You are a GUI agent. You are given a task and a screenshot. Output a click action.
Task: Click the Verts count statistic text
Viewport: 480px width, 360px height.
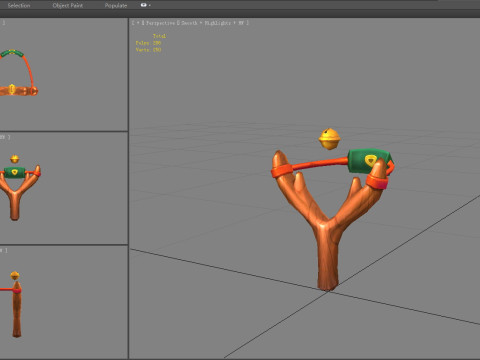pyautogui.click(x=148, y=50)
